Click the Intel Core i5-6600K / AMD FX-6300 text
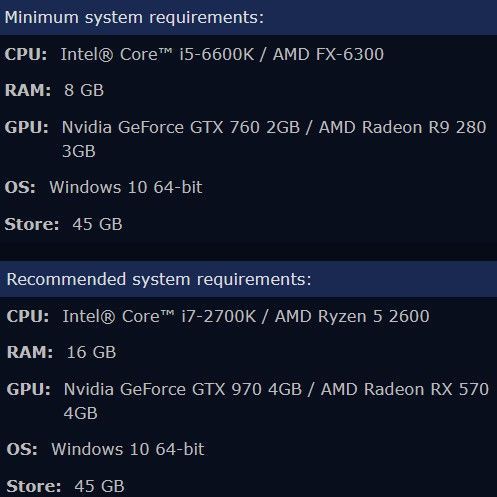Image resolution: width=497 pixels, height=497 pixels. (222, 54)
